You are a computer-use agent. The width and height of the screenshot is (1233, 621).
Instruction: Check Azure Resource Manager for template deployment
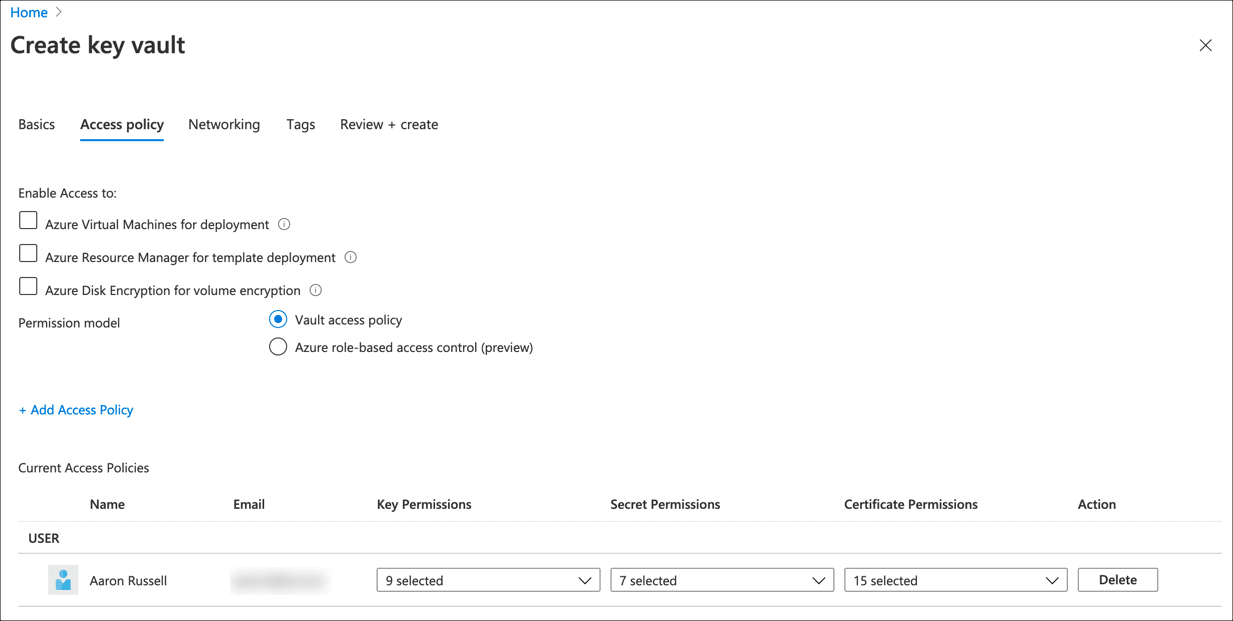[x=28, y=254]
